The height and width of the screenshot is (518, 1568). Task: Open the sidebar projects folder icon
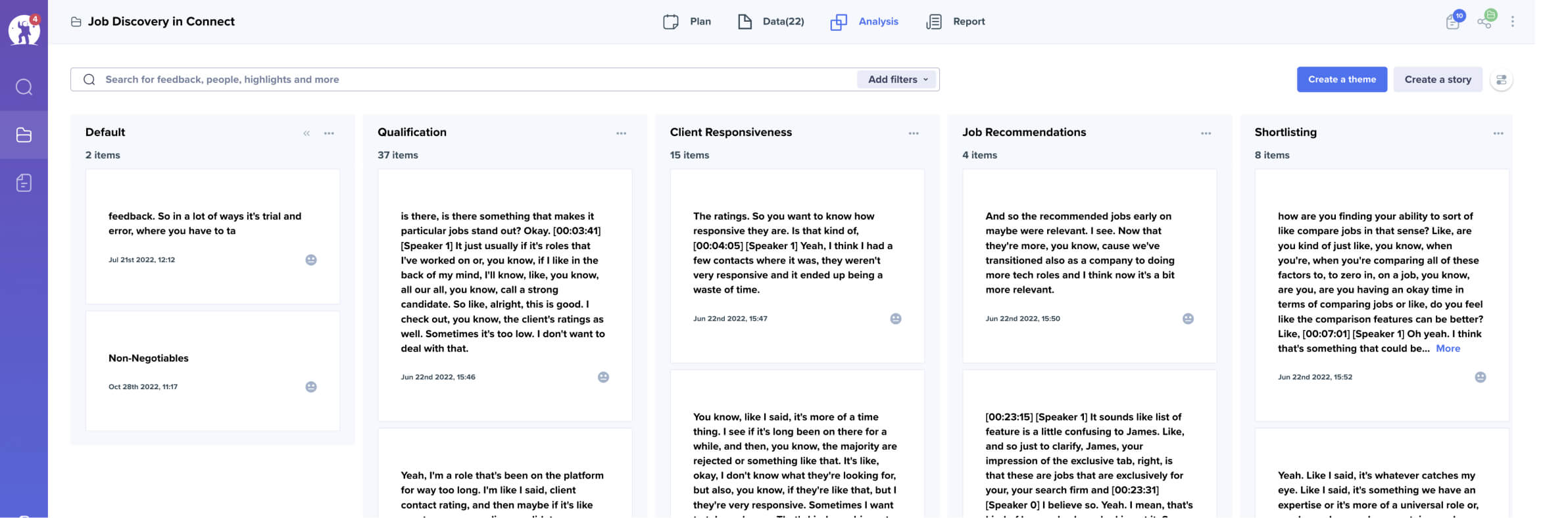click(x=24, y=135)
